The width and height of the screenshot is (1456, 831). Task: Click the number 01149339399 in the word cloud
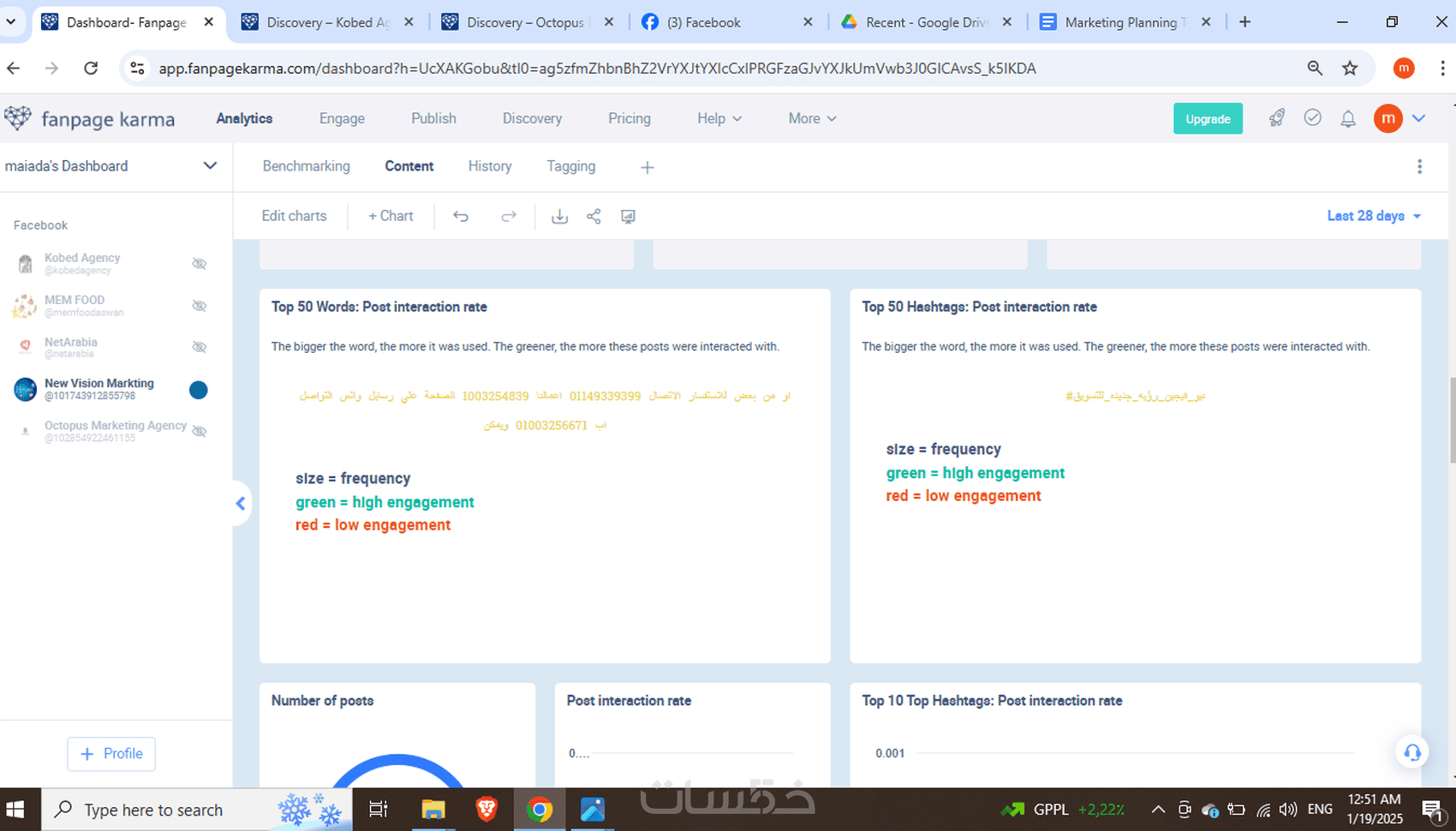click(605, 396)
